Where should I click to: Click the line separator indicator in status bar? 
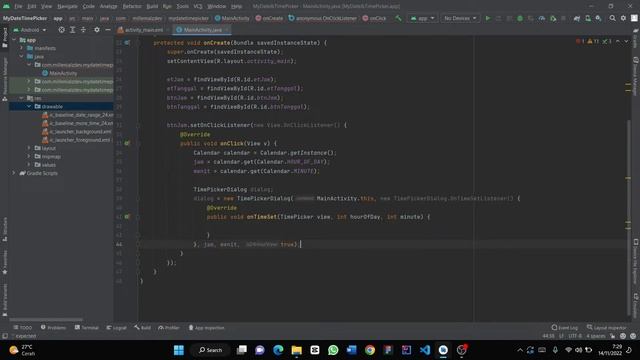pos(561,336)
